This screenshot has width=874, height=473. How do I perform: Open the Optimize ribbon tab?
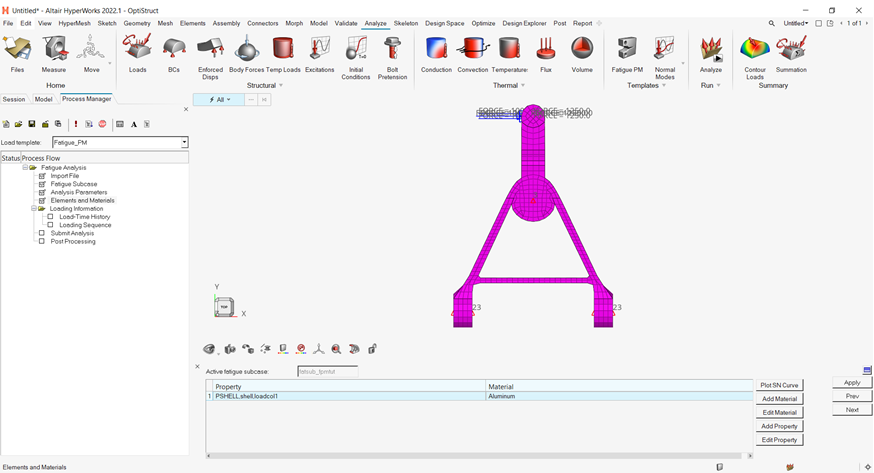(x=483, y=23)
